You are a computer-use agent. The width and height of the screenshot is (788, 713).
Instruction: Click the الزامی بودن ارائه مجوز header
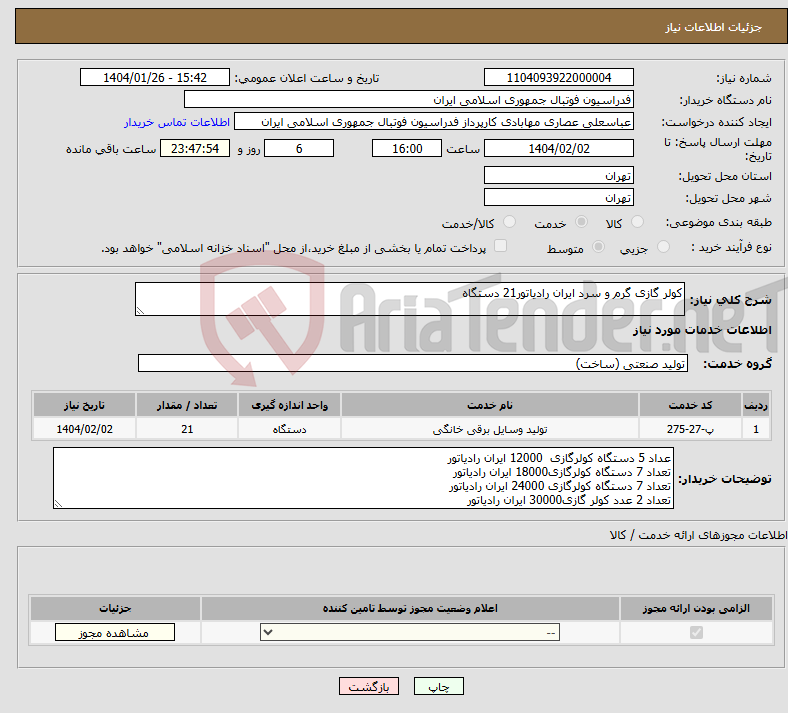(696, 608)
